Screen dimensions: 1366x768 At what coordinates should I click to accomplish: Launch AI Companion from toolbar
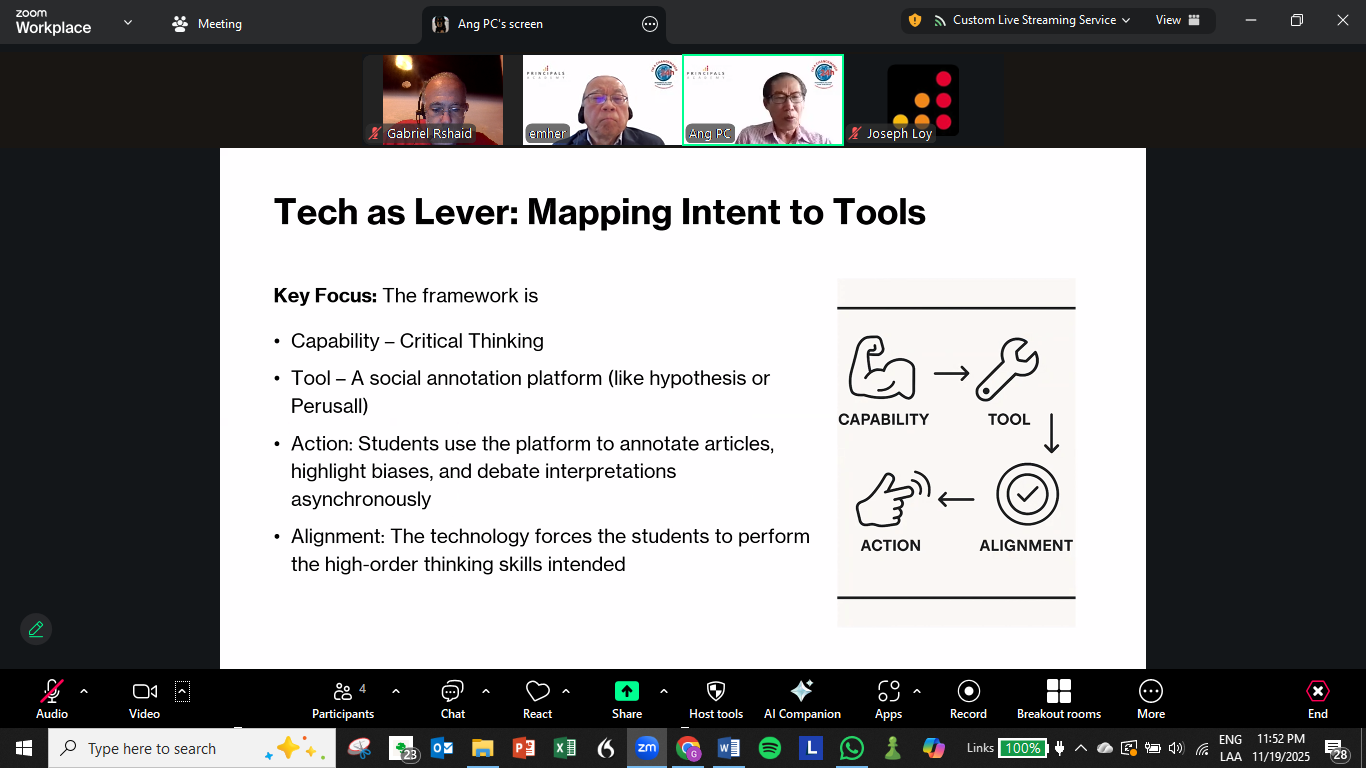pyautogui.click(x=802, y=698)
